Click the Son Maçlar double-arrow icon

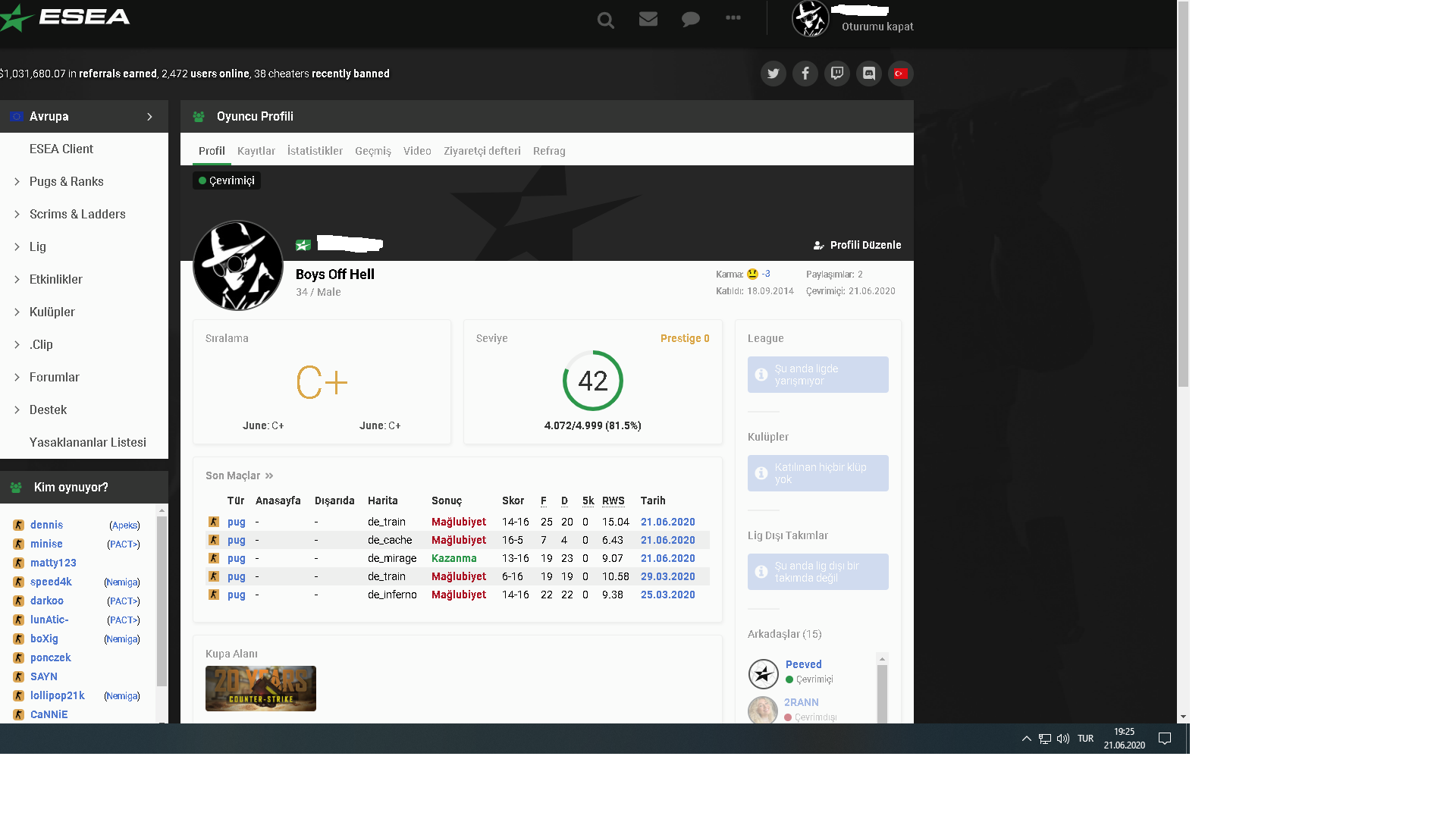tap(269, 476)
